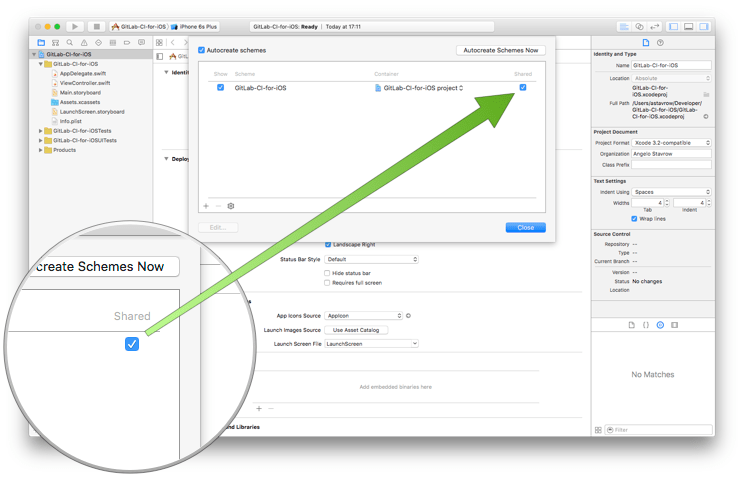Viewport: 744px width, 477px height.
Task: Show the Quick Help inspector
Action: (660, 43)
